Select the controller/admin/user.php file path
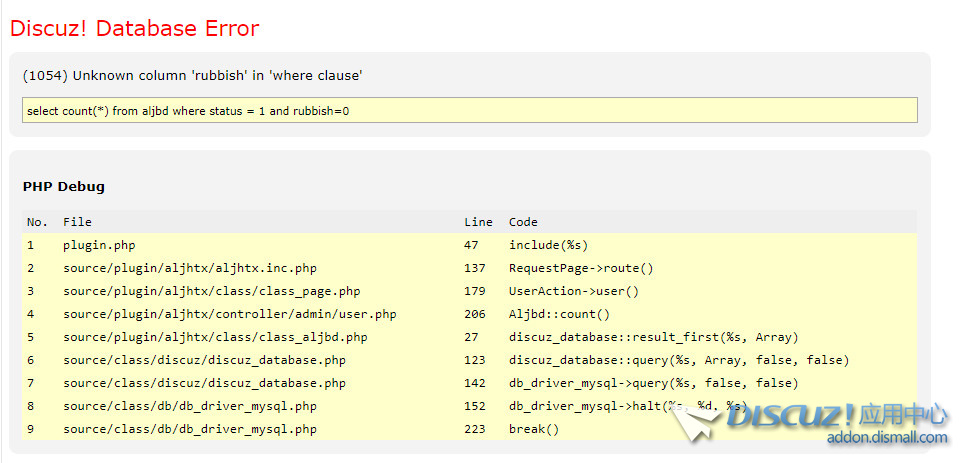Viewport: 966px width, 463px height. [x=229, y=314]
